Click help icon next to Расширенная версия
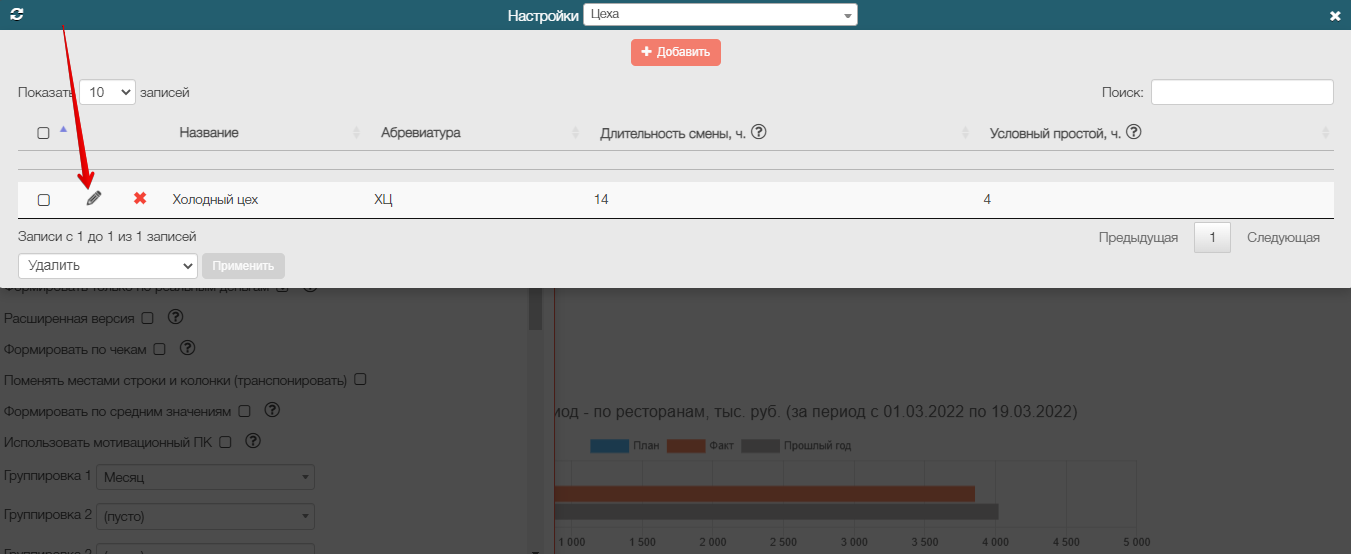This screenshot has height=554, width=1351. pos(175,318)
